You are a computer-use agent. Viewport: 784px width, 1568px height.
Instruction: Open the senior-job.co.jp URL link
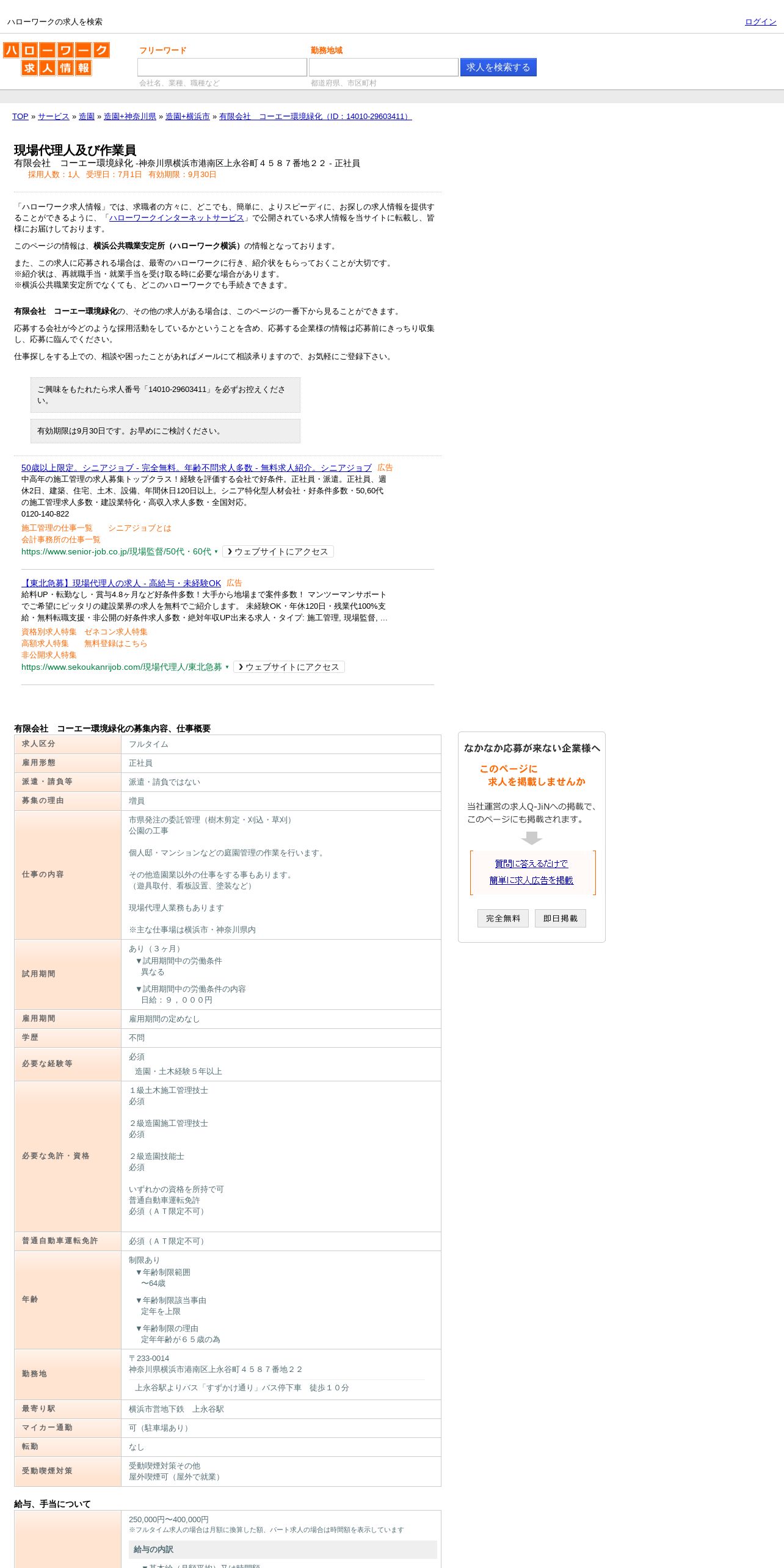click(116, 552)
